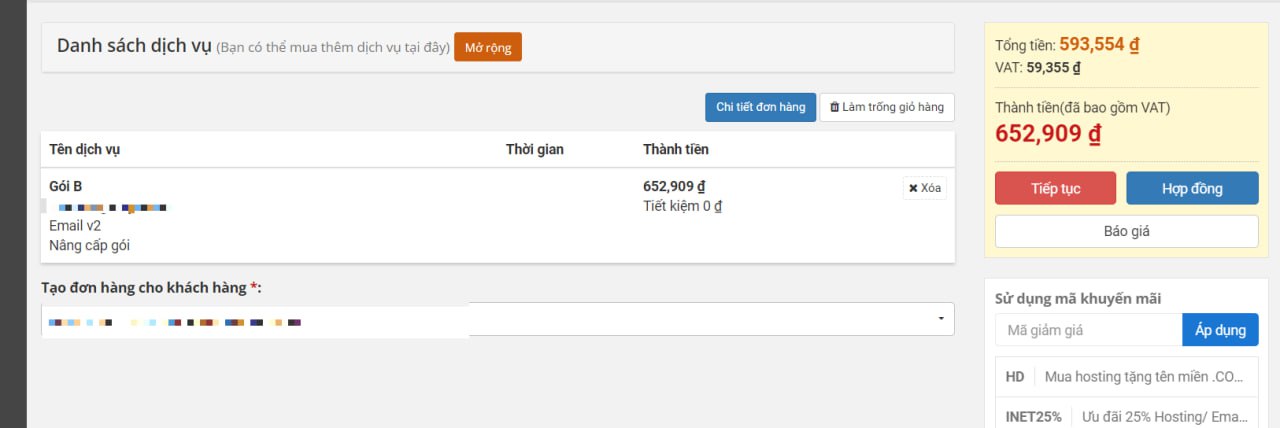1280x428 pixels.
Task: Open the Chi tiết đơn hàng order details
Action: pos(761,107)
